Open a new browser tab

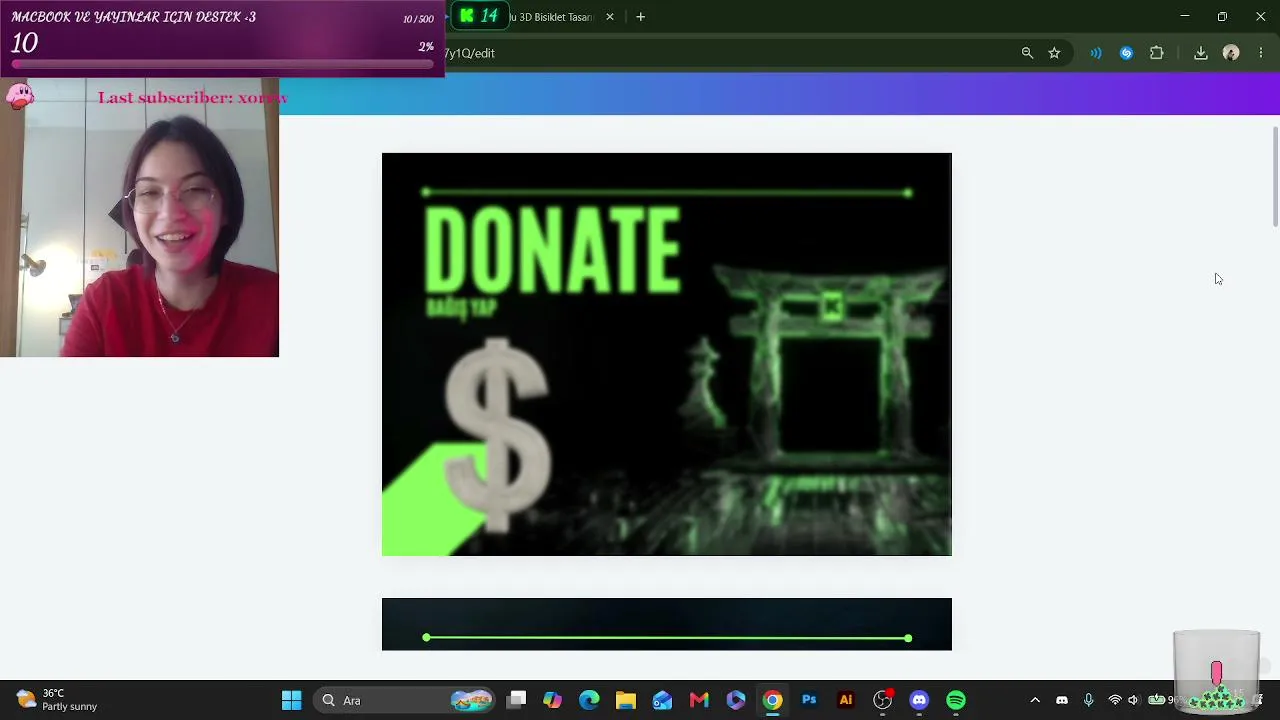pyautogui.click(x=640, y=17)
